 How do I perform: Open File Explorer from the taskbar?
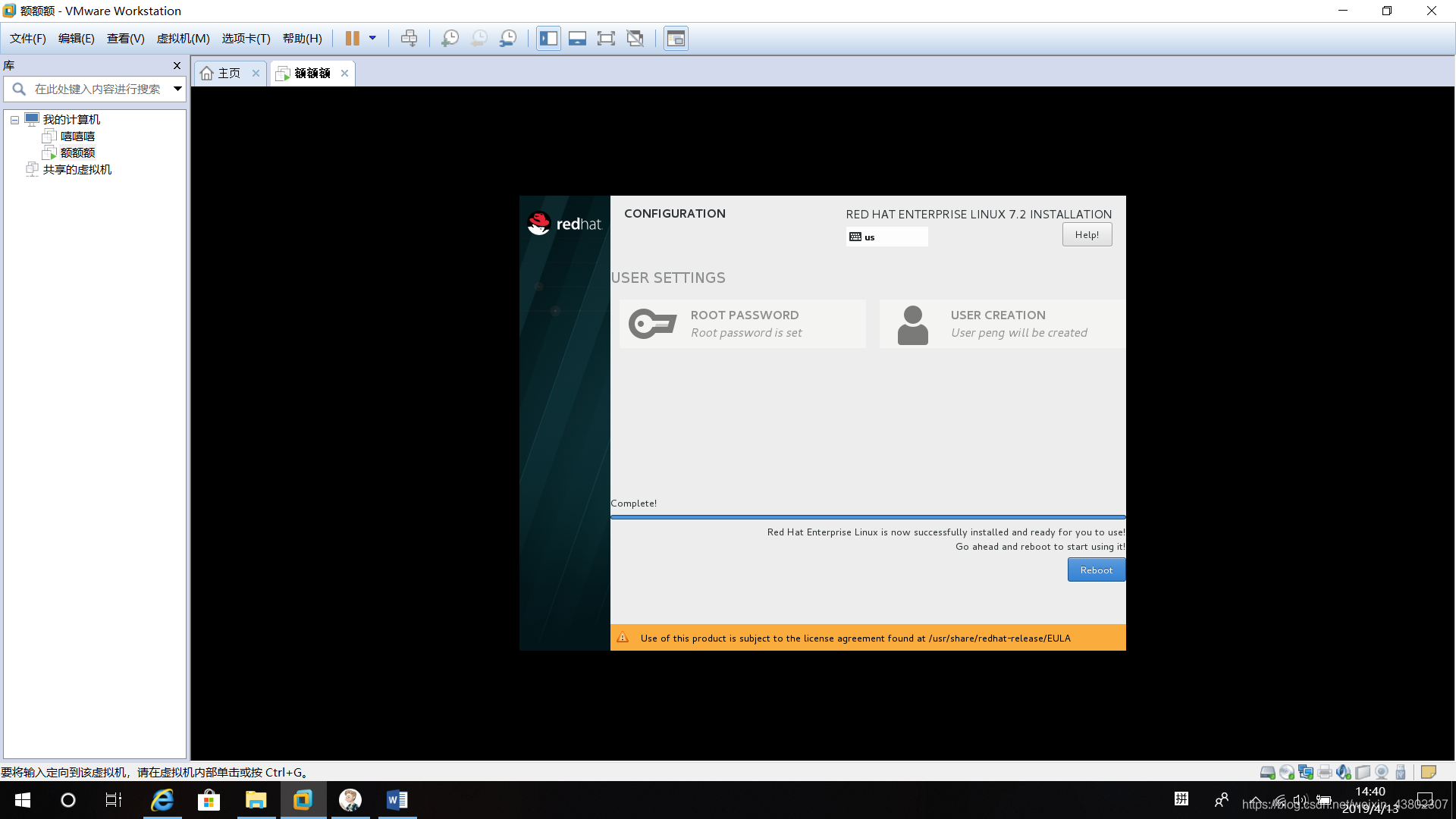[x=256, y=800]
